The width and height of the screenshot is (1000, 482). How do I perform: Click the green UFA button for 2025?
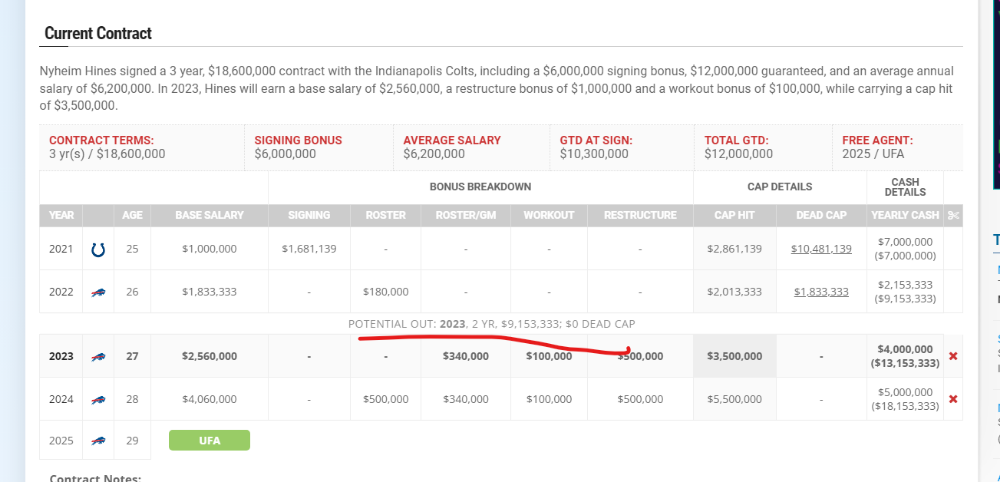209,441
